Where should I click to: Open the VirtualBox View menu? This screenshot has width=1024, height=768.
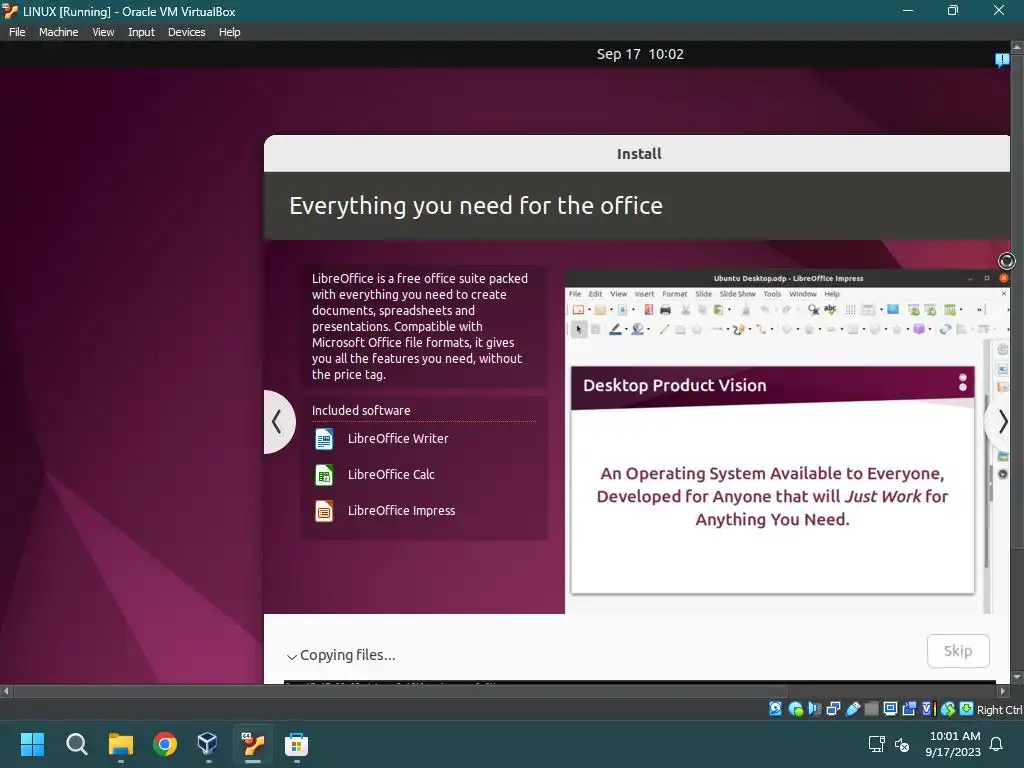point(103,32)
